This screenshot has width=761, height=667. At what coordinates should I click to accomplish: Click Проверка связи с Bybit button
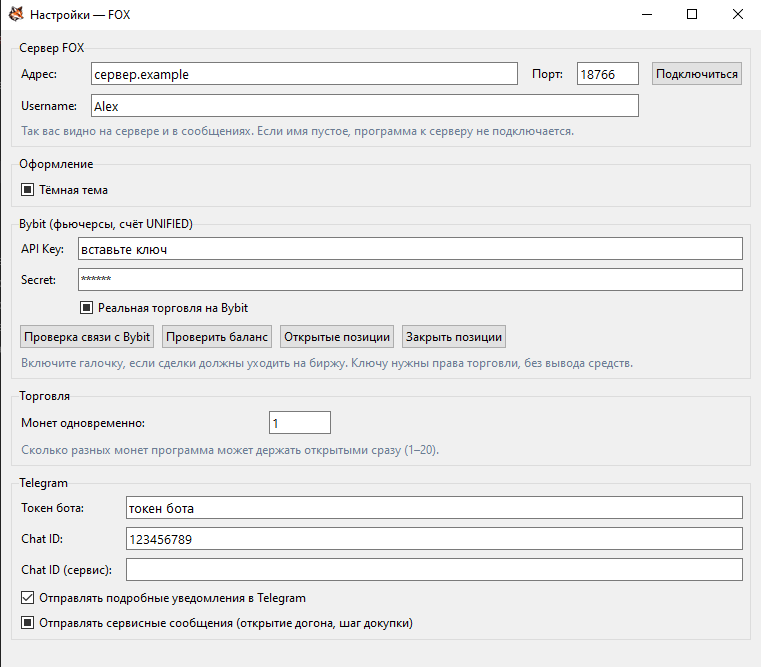pyautogui.click(x=87, y=337)
